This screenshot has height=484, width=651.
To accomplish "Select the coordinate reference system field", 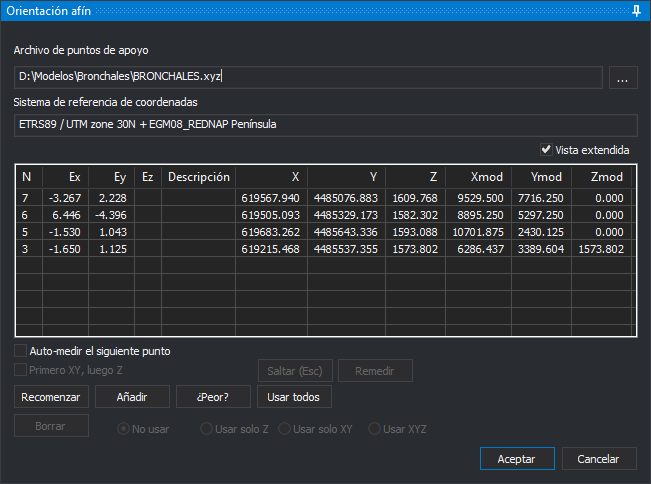I will (326, 125).
